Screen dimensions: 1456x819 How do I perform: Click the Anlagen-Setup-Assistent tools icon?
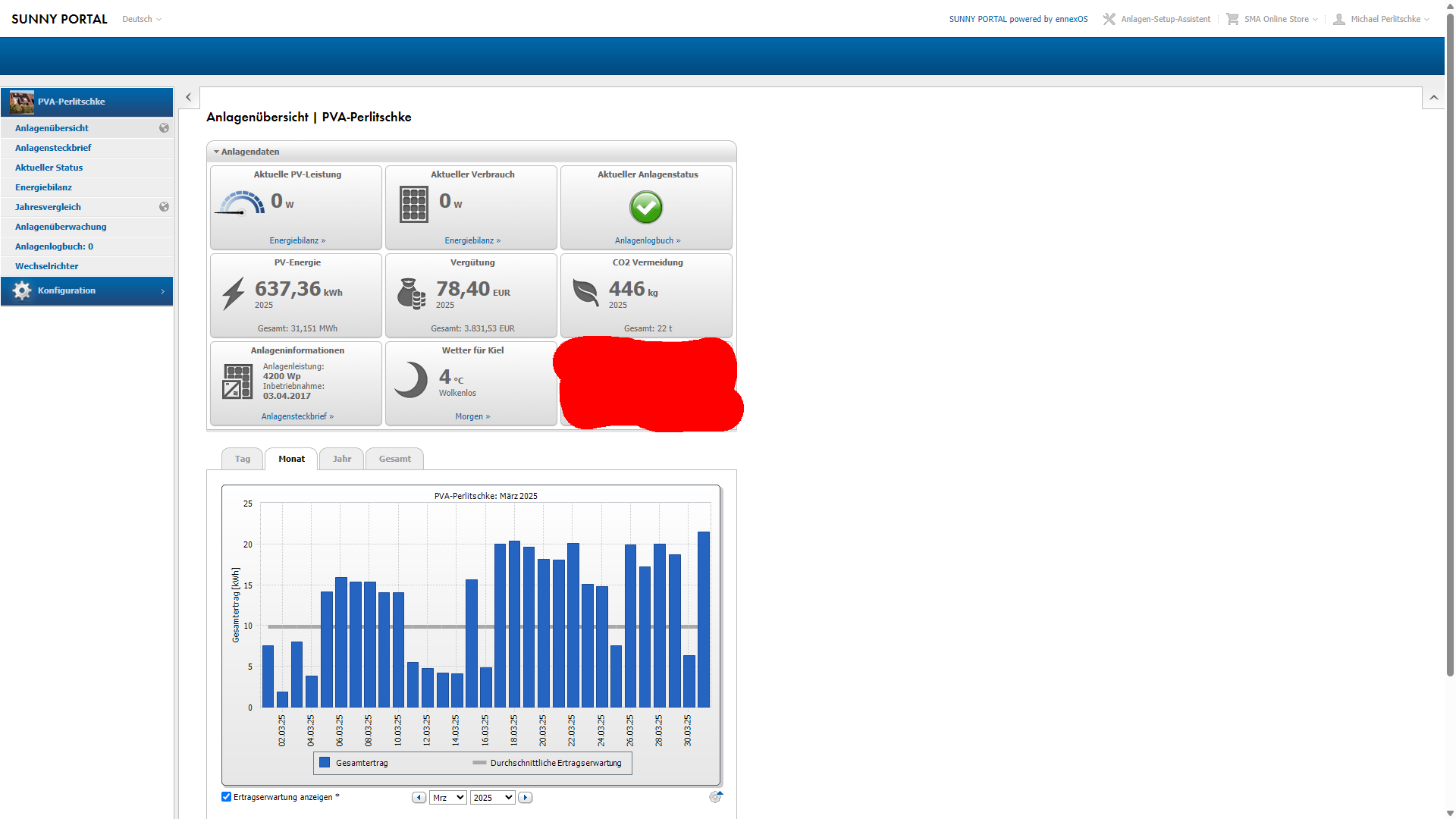1109,19
